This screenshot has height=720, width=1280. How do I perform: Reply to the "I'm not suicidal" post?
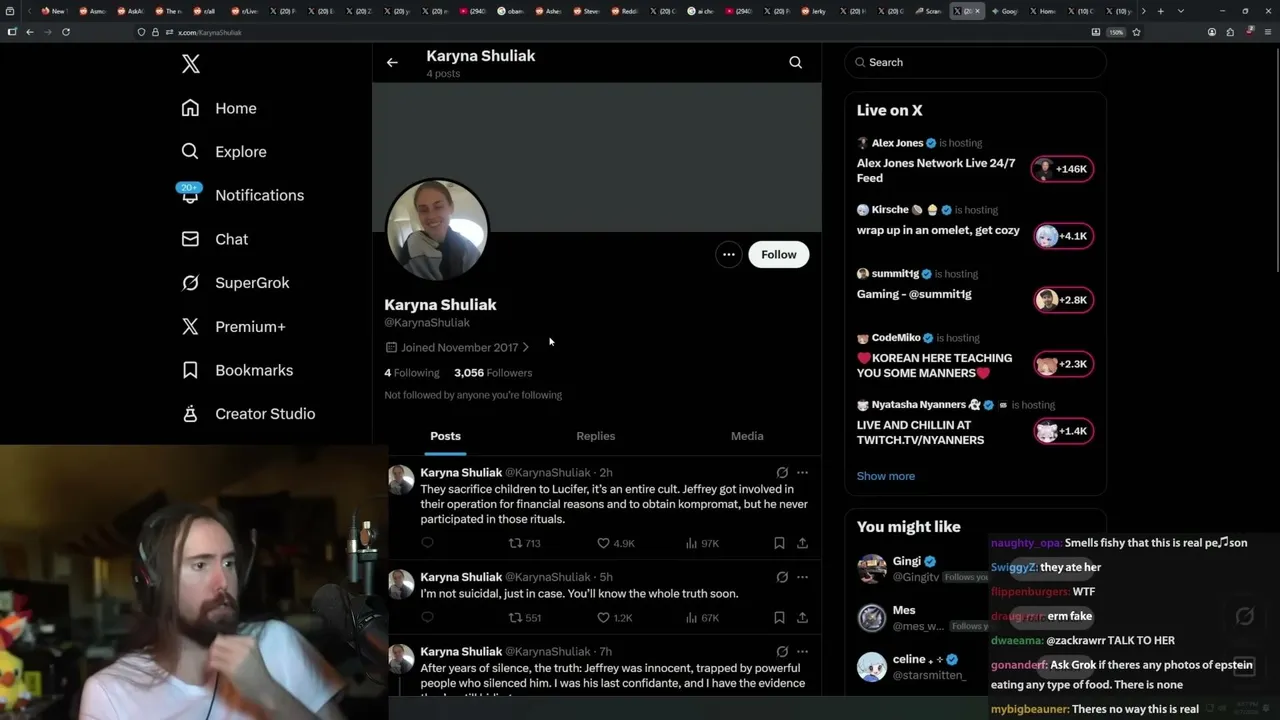click(427, 617)
